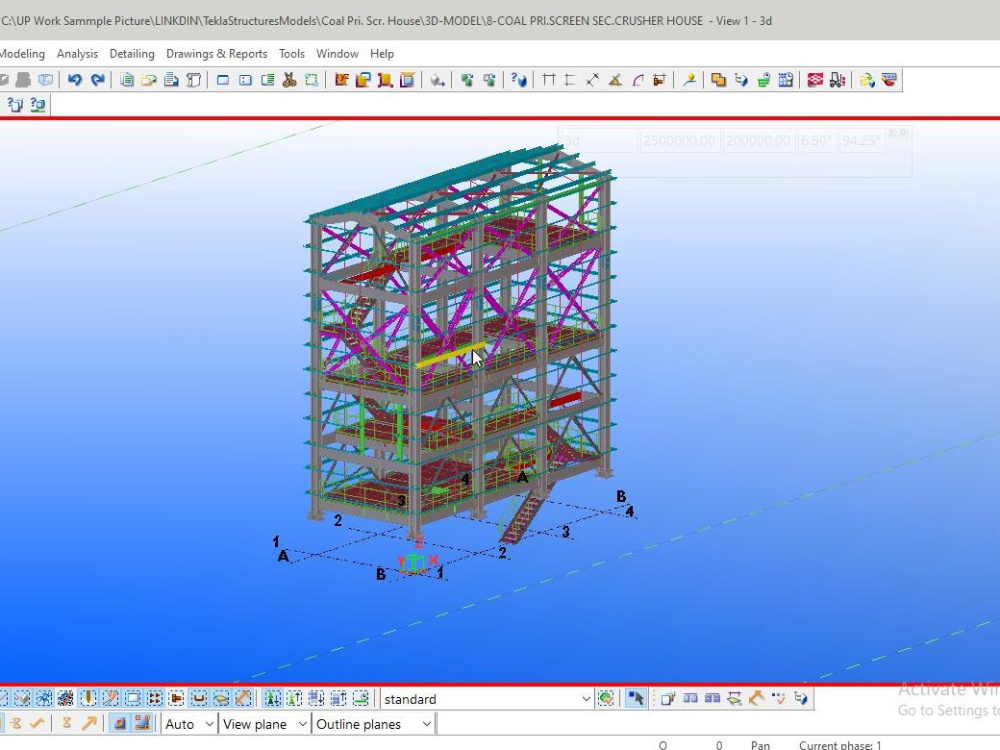1000x750 pixels.
Task: Click the yellow push-pin icon
Action: tap(689, 80)
